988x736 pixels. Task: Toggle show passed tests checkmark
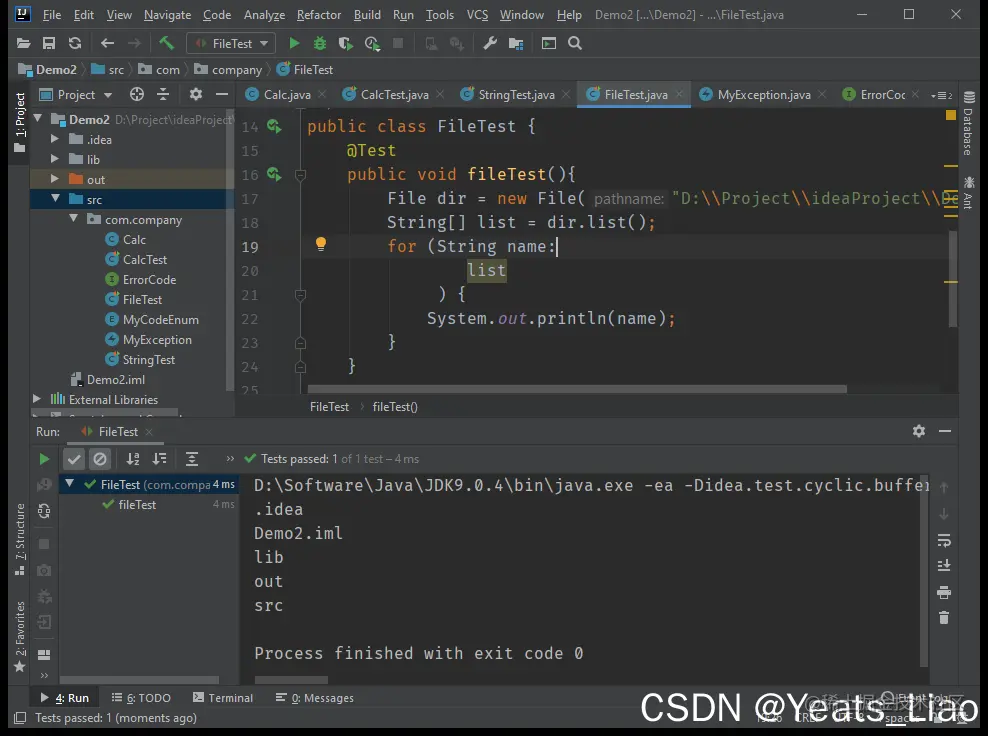74,459
